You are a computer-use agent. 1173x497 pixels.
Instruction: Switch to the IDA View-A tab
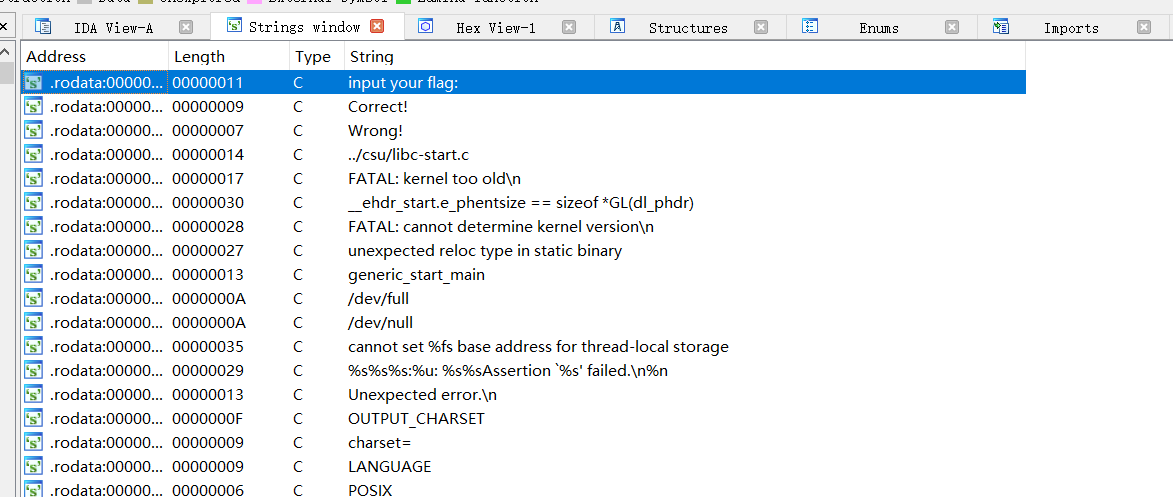(x=113, y=28)
